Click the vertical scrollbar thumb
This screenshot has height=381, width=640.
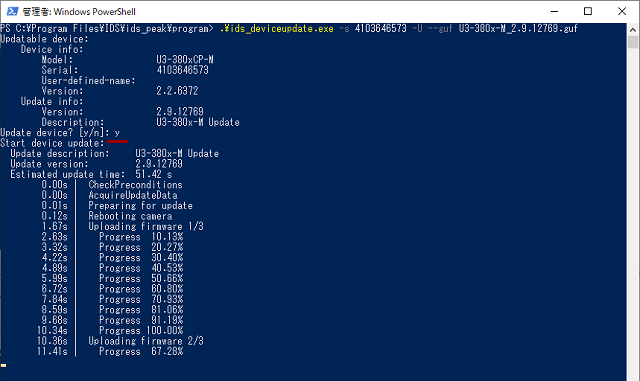[633, 42]
